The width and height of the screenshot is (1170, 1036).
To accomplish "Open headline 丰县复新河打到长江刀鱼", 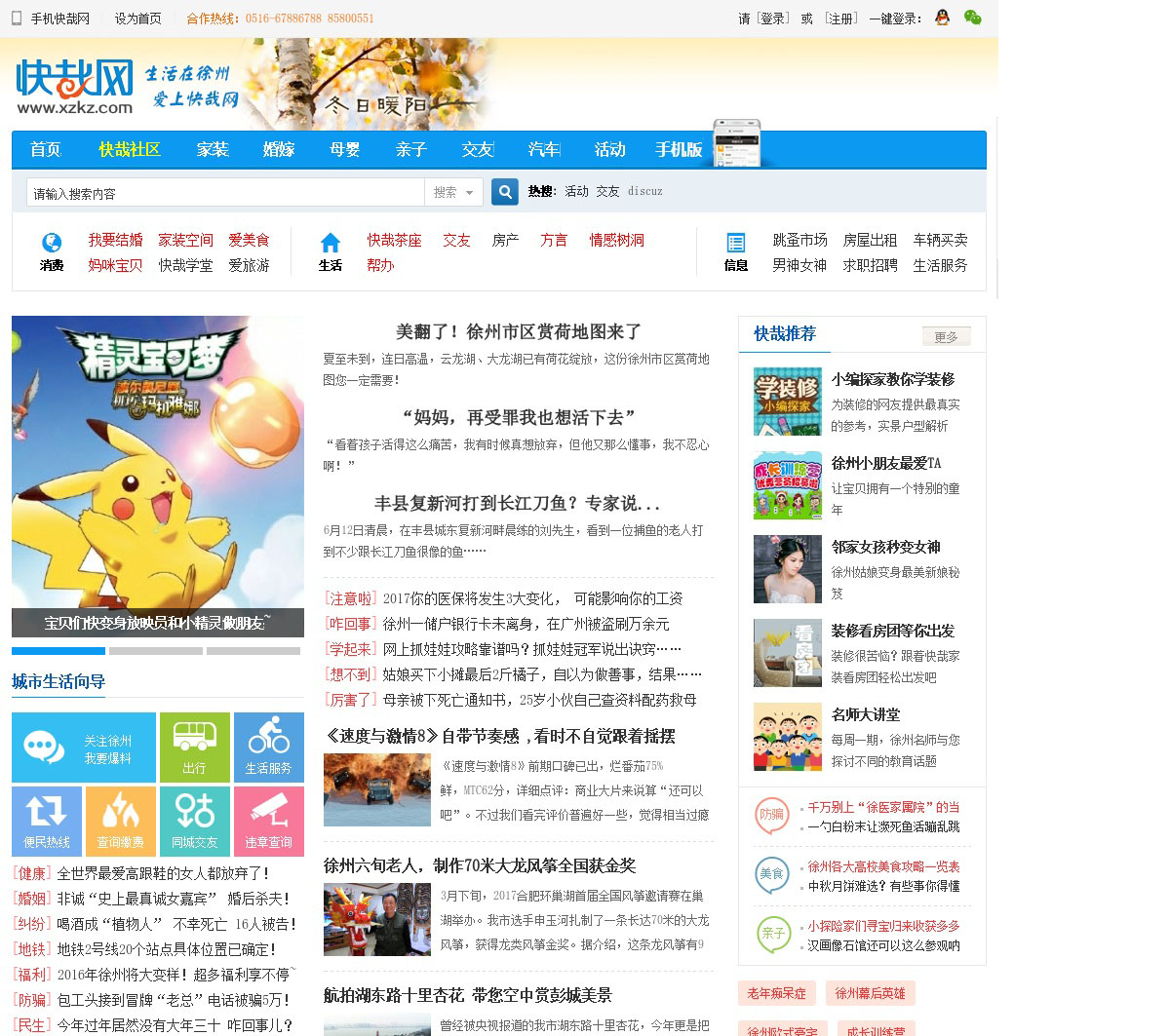I will 518,503.
